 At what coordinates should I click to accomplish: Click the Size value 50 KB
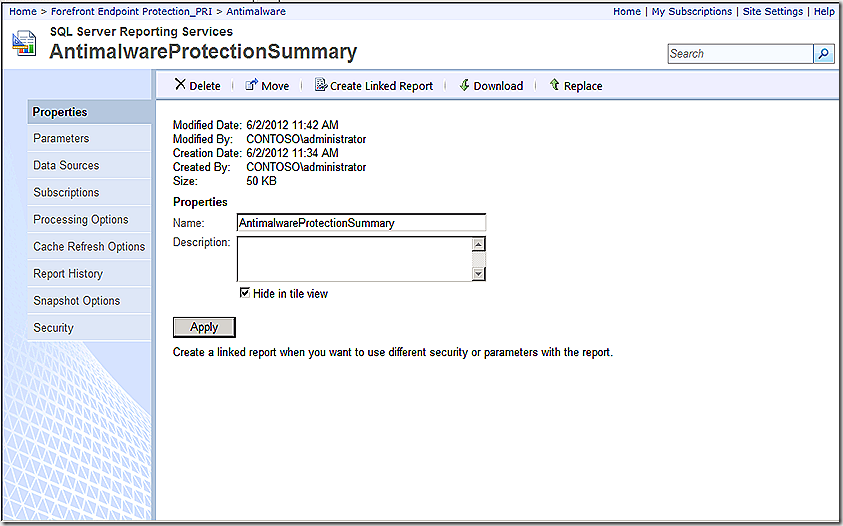click(x=261, y=181)
